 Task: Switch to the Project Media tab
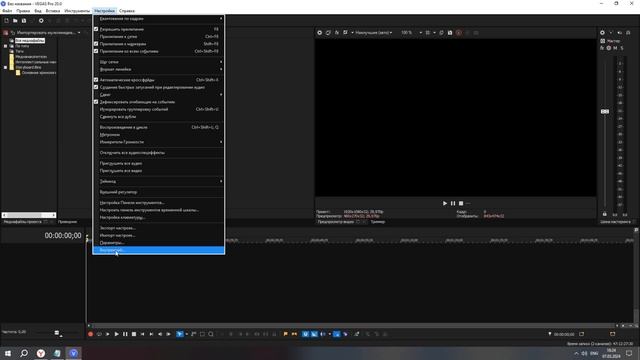[x=22, y=222]
